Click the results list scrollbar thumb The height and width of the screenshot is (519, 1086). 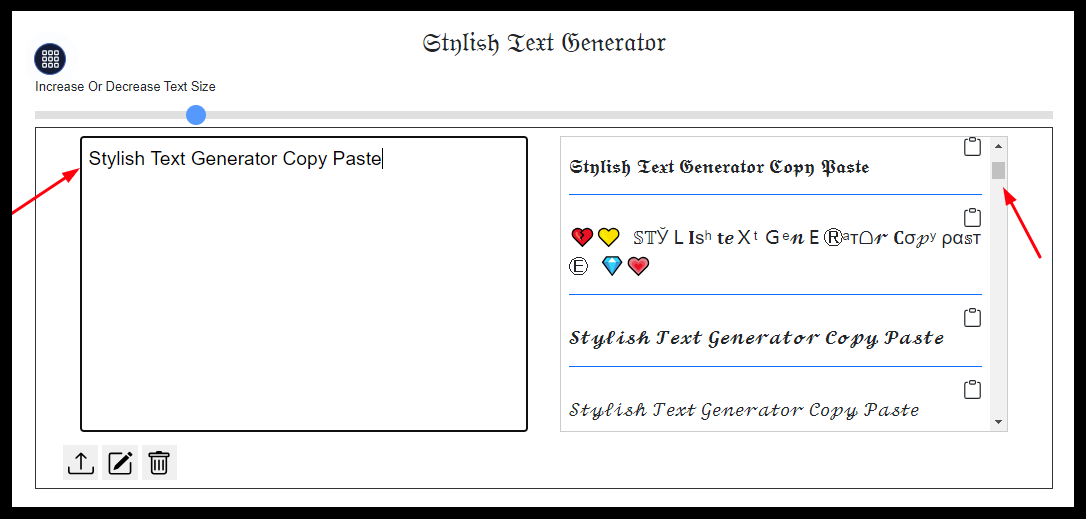pyautogui.click(x=998, y=170)
